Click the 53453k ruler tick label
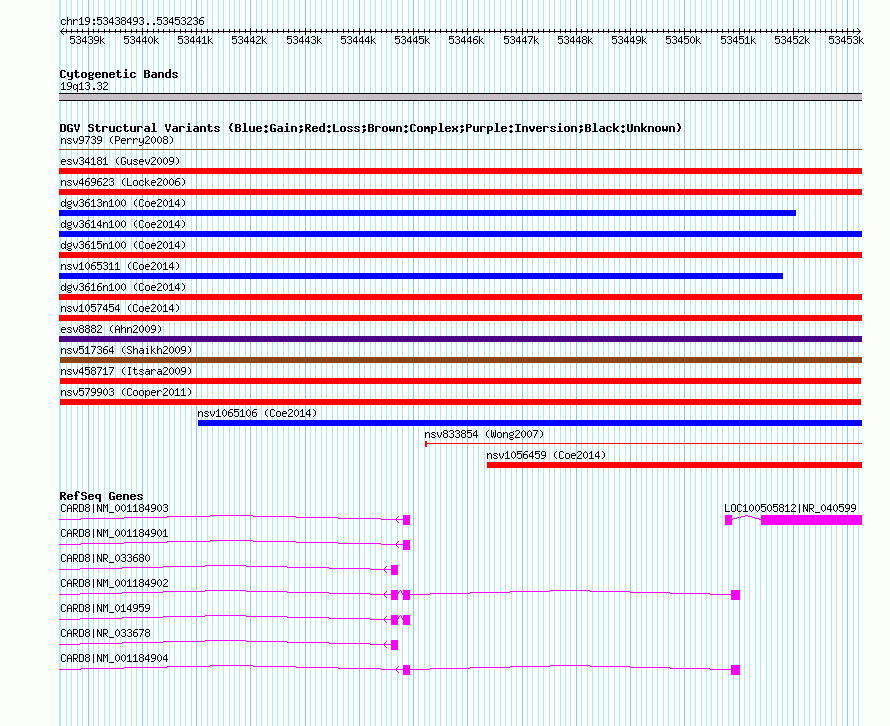Image resolution: width=890 pixels, height=726 pixels. tap(846, 40)
